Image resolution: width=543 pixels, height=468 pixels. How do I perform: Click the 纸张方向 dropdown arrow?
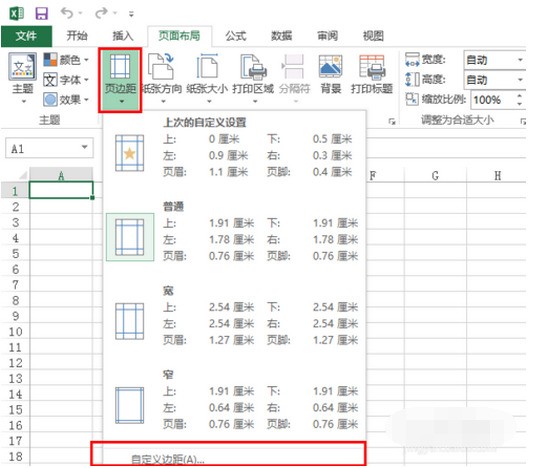click(163, 101)
